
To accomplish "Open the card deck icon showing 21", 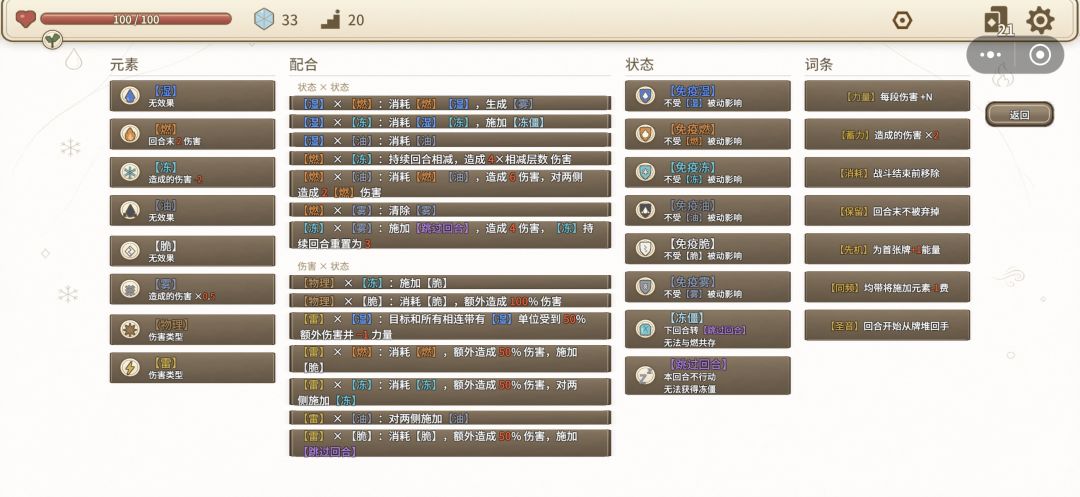I will [x=997, y=21].
